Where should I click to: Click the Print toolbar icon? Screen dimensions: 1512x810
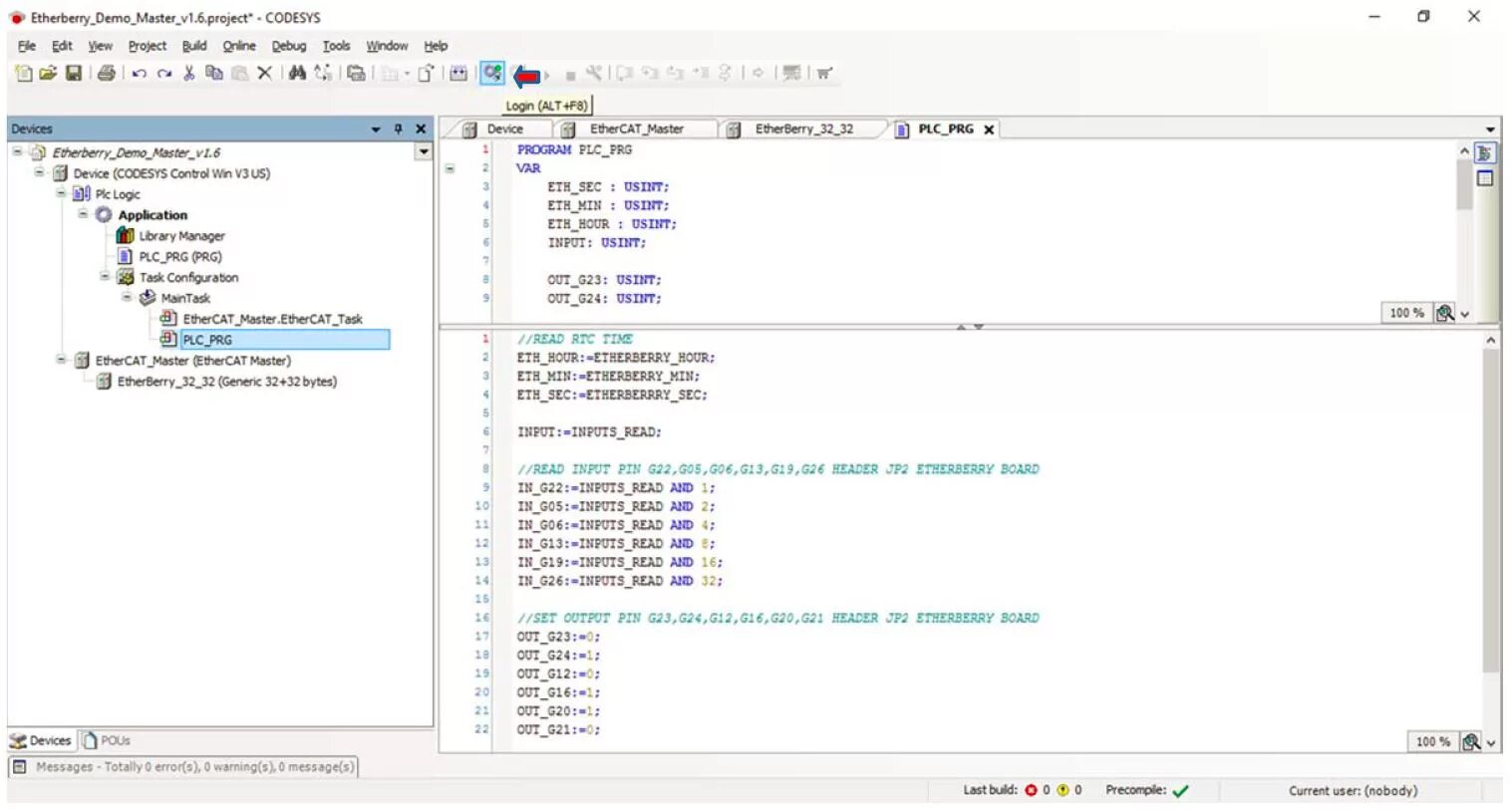click(x=106, y=73)
